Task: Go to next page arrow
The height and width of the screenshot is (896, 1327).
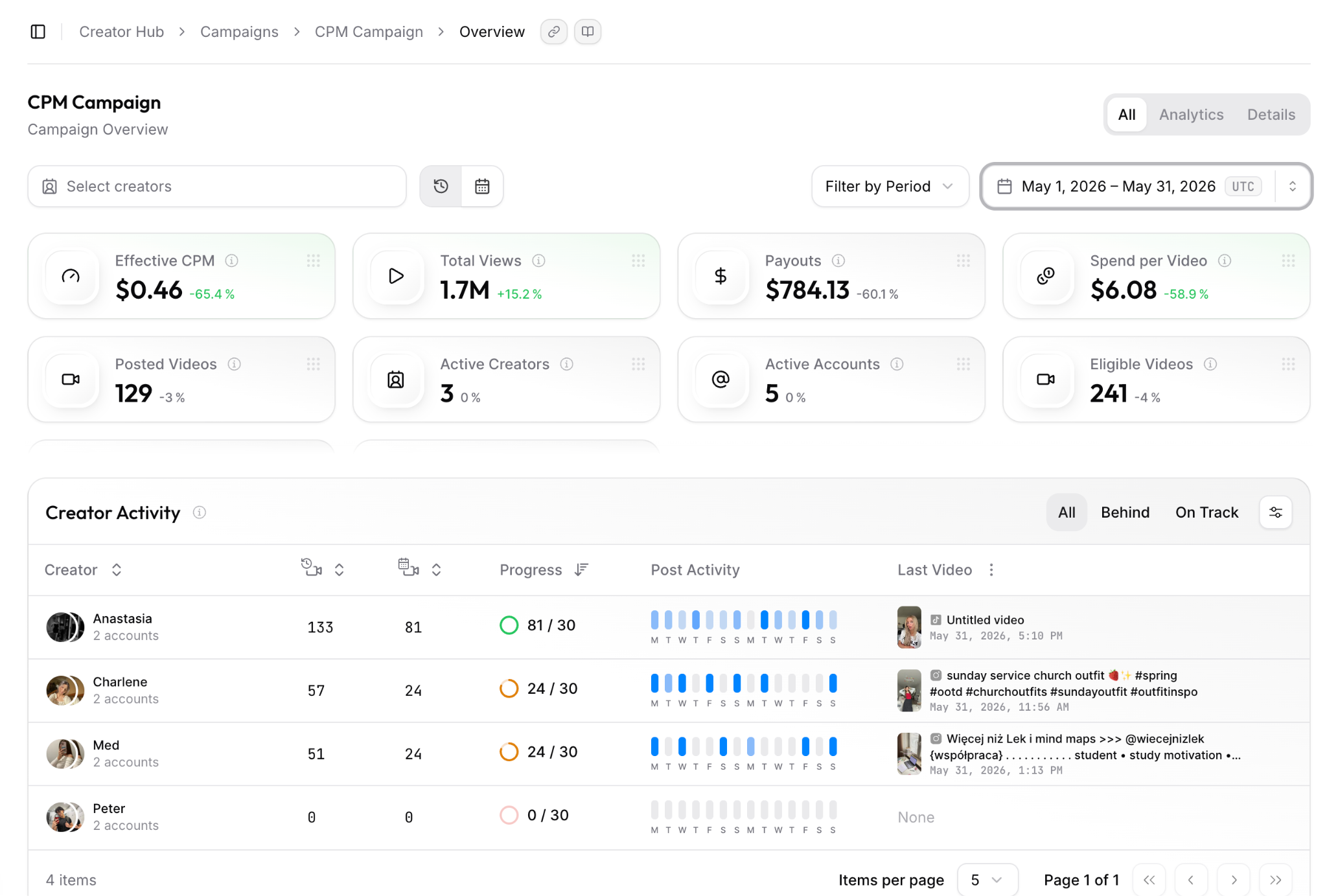Action: [1234, 880]
